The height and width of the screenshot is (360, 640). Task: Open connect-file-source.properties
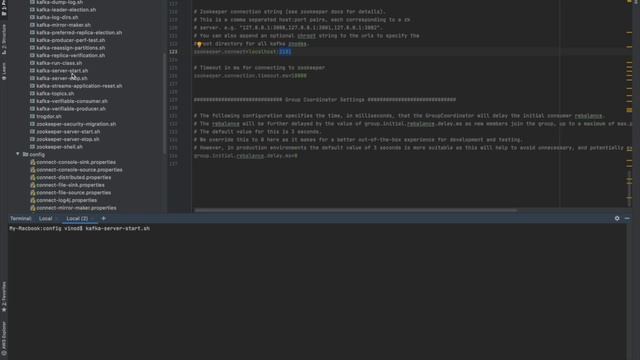(73, 193)
